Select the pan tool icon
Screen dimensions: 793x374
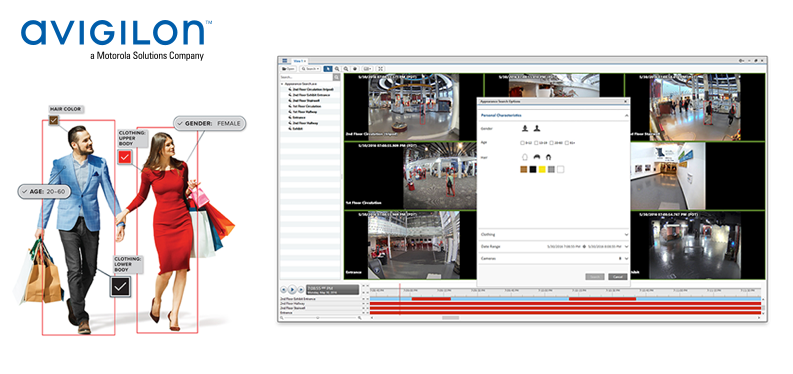point(355,69)
